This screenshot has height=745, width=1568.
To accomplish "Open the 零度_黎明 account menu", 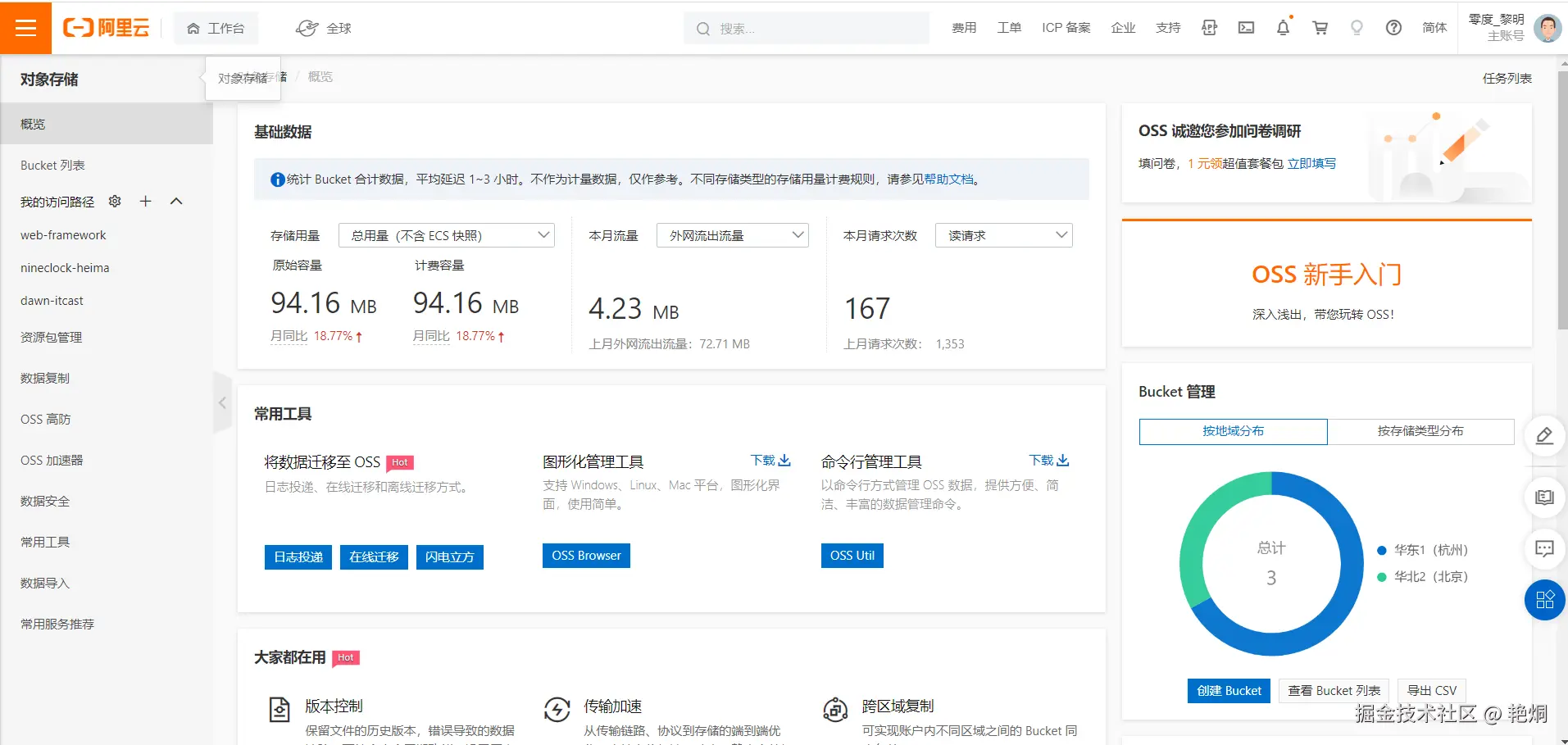I will (x=1497, y=28).
